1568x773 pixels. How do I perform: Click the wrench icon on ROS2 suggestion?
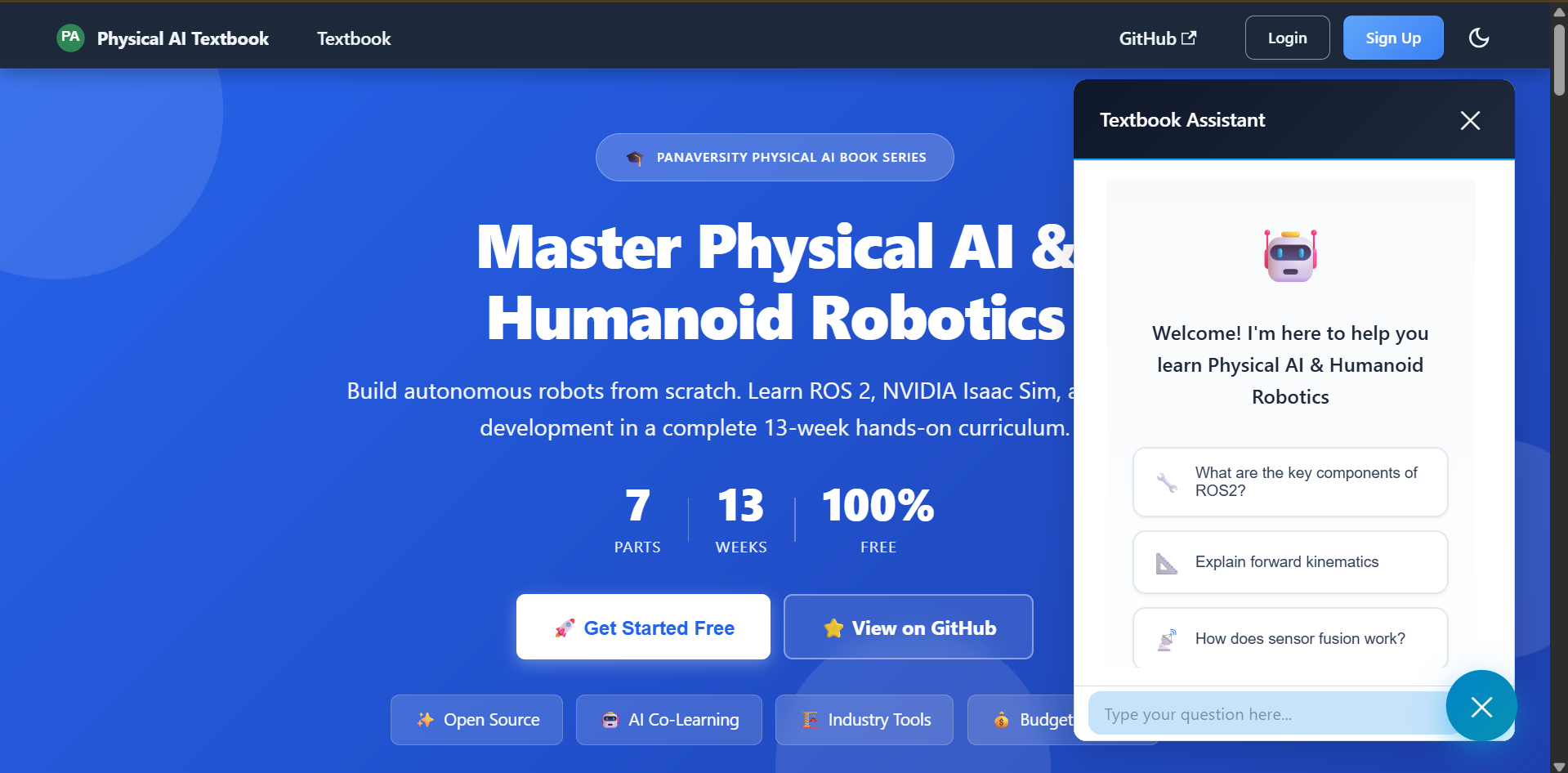pos(1167,482)
